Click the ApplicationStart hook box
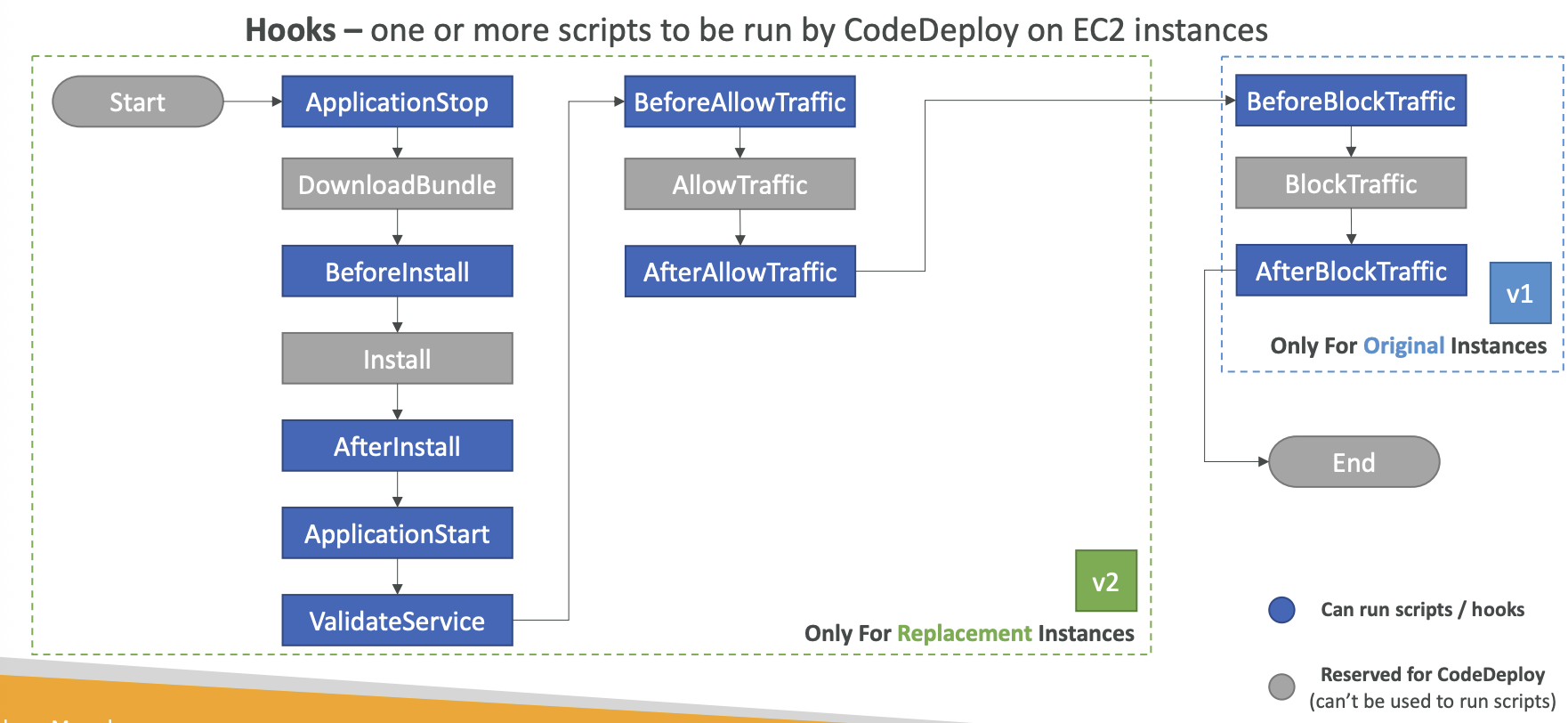The width and height of the screenshot is (1568, 723). tap(397, 533)
